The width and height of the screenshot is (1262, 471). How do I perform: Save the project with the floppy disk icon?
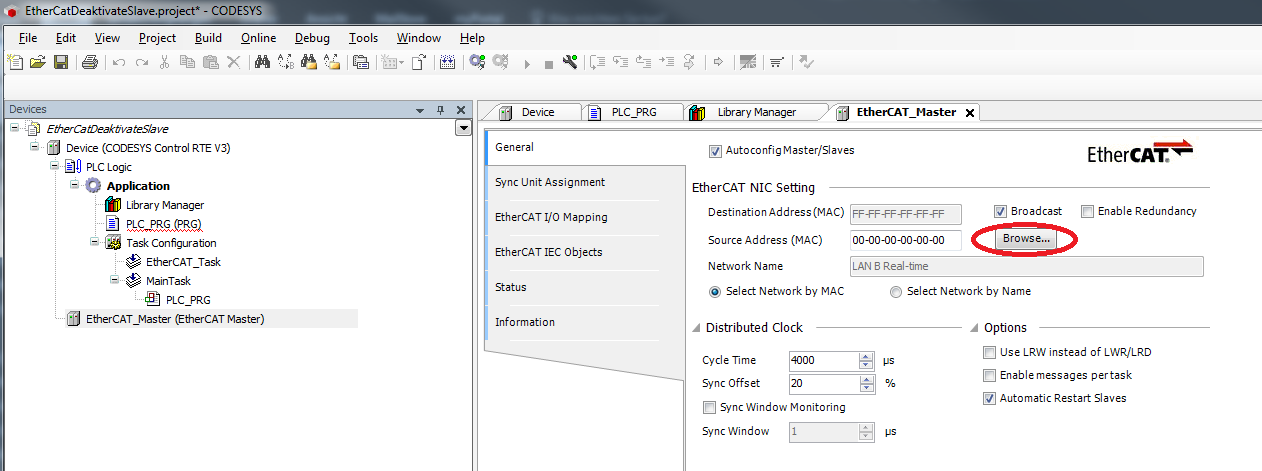tap(60, 62)
